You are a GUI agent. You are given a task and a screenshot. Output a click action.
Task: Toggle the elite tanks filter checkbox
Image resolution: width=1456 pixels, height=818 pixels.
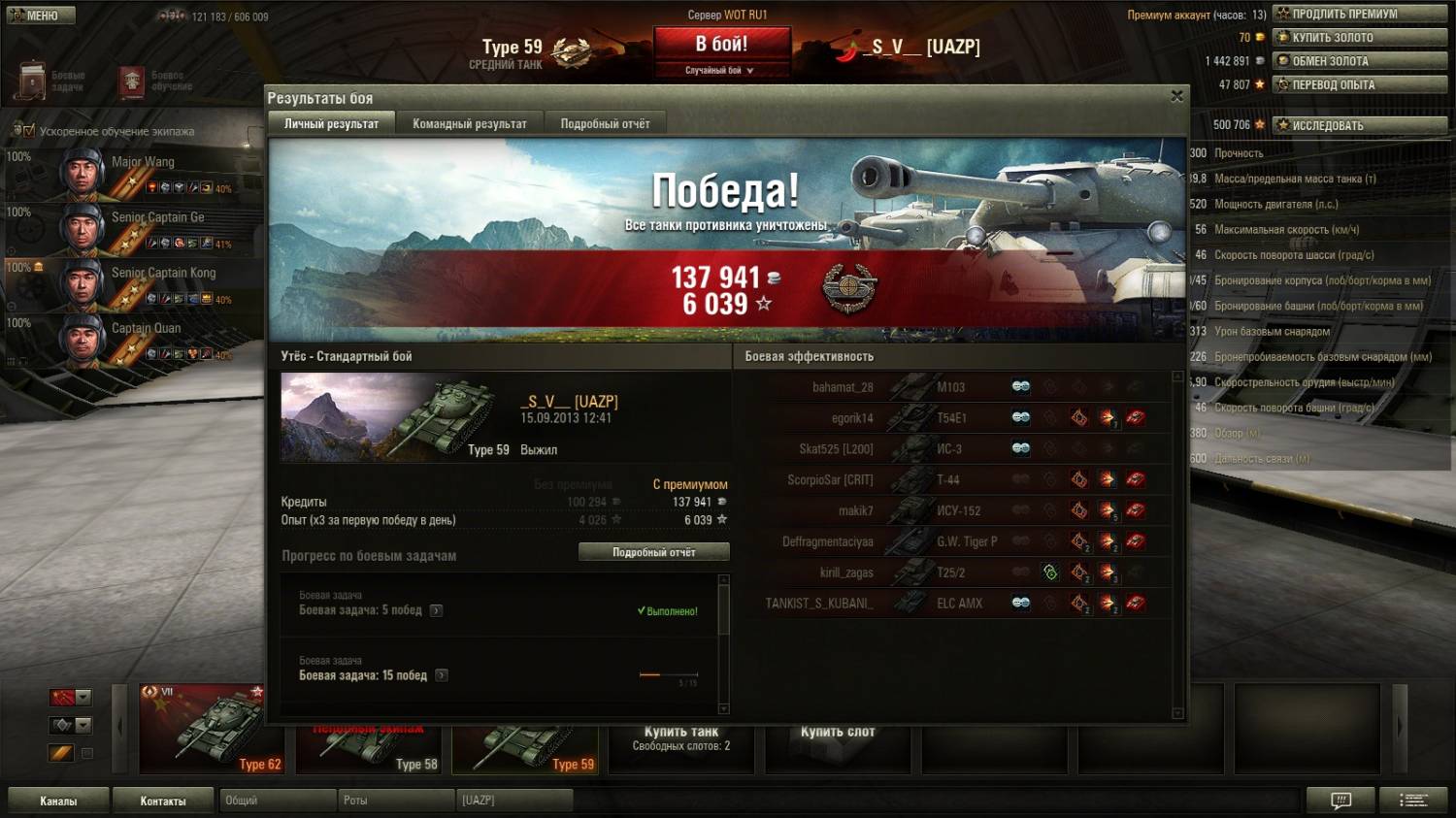(87, 753)
